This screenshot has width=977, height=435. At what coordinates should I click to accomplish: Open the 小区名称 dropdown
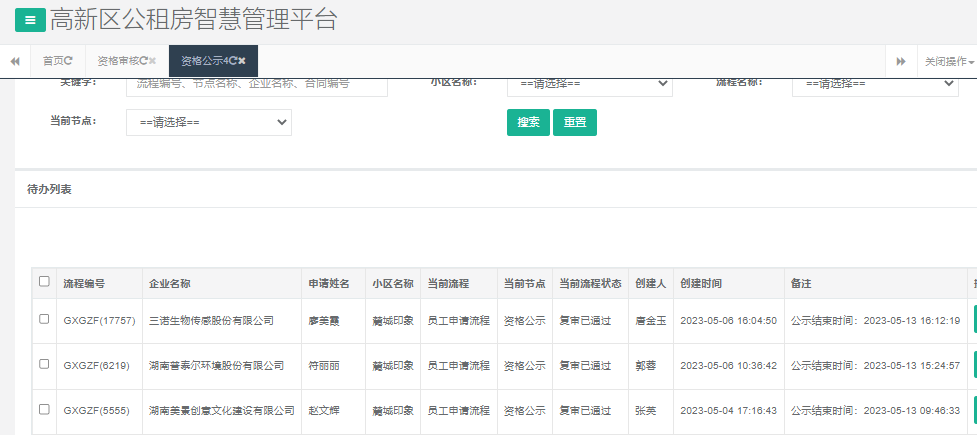click(589, 85)
